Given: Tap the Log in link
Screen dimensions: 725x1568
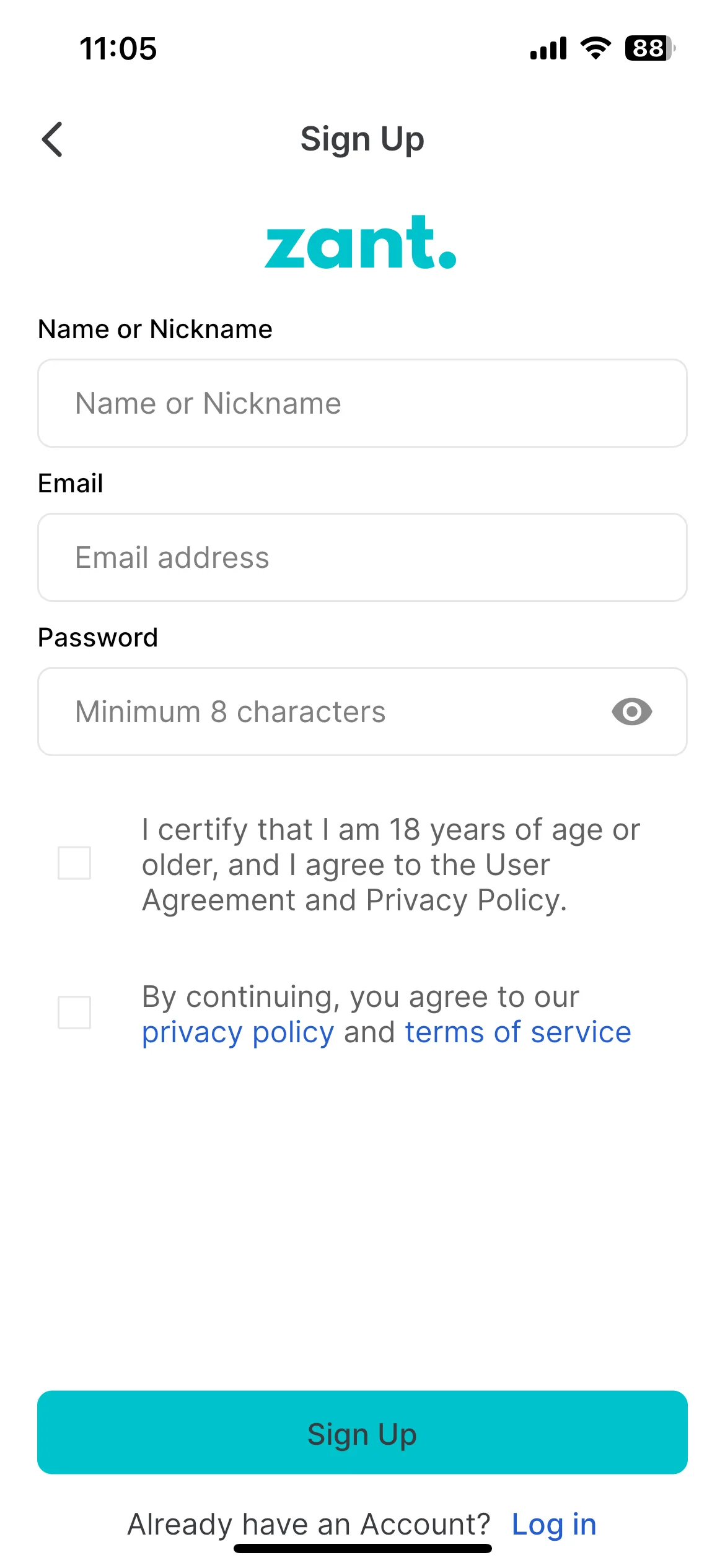Looking at the screenshot, I should point(554,1524).
